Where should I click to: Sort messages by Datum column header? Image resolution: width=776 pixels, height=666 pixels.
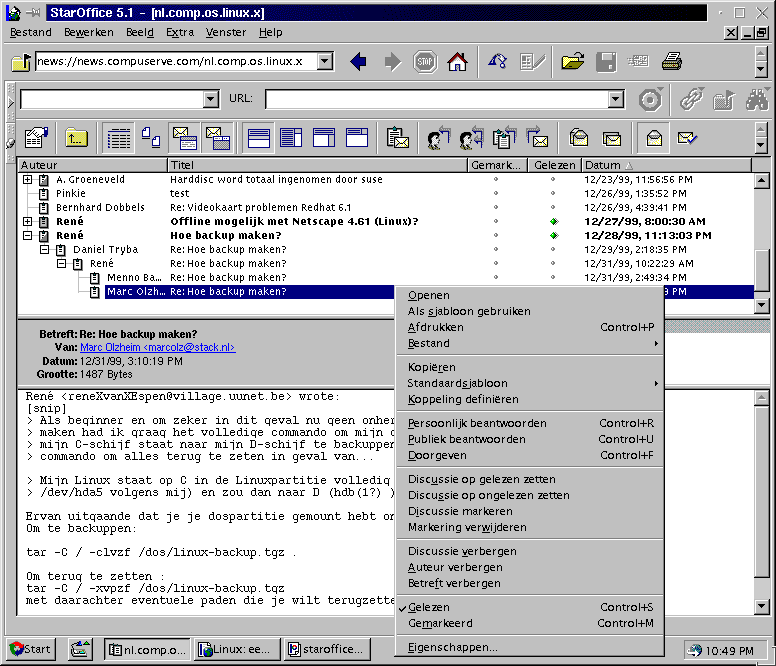666,165
